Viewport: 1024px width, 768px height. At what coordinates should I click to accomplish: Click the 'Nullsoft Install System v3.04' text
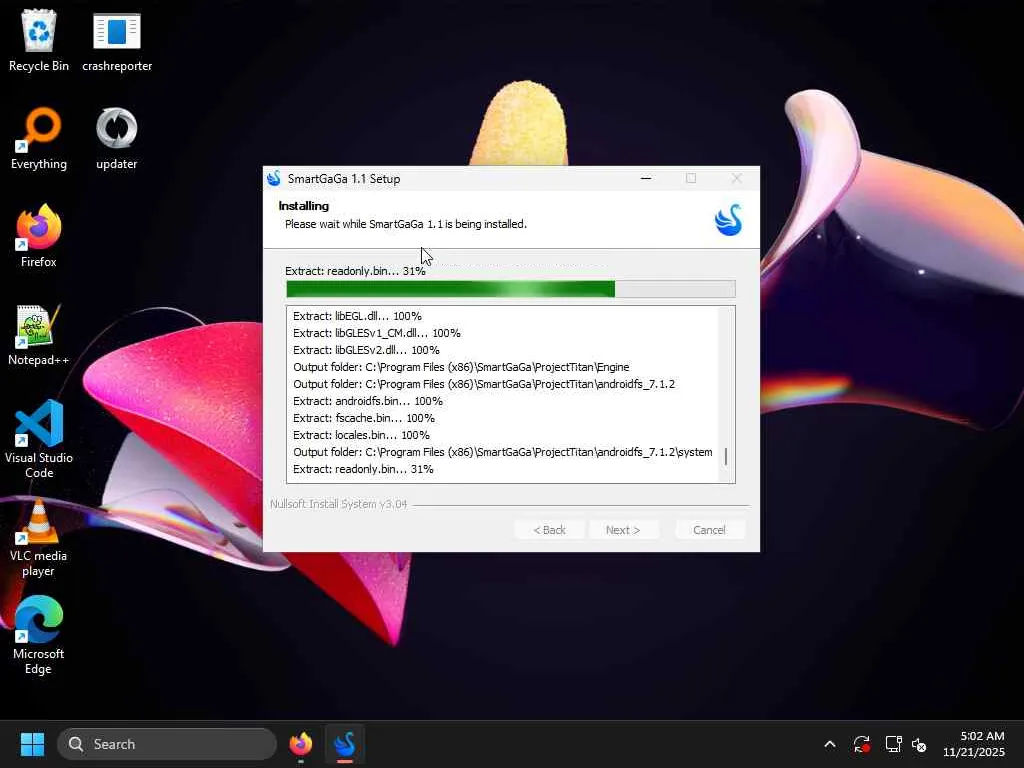(338, 504)
